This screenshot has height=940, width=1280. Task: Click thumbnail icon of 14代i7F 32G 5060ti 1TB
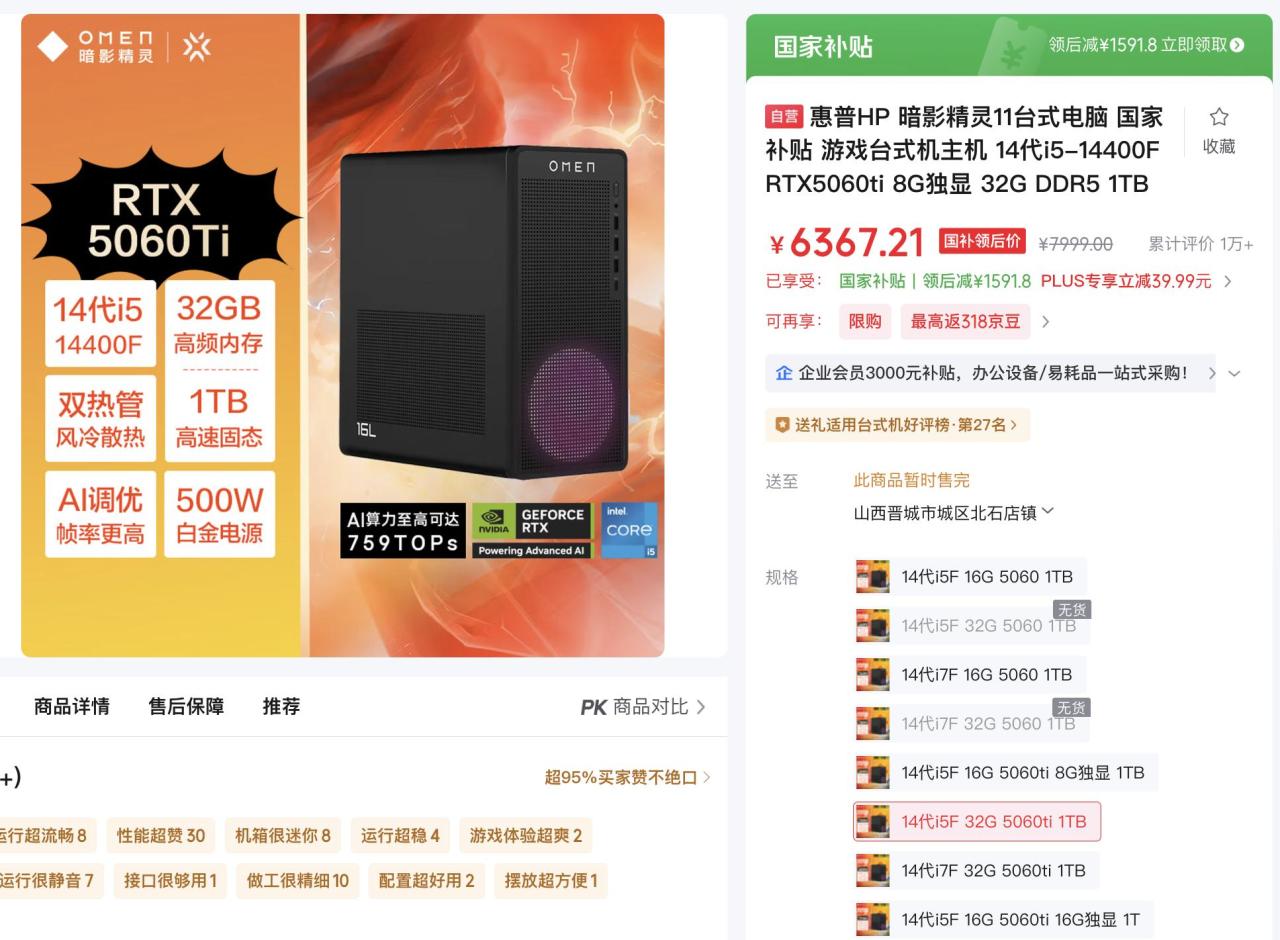[x=872, y=870]
